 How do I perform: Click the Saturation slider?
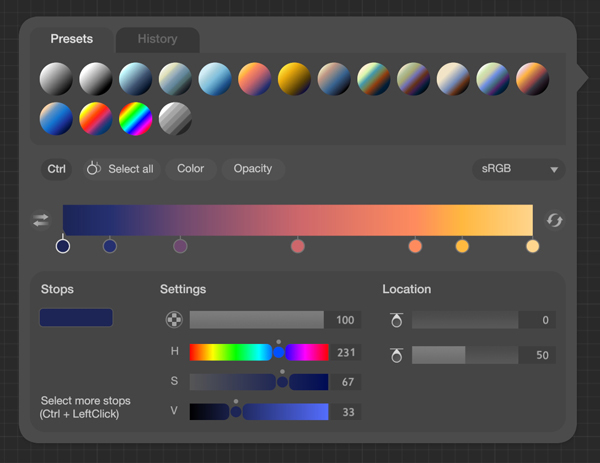[259, 382]
